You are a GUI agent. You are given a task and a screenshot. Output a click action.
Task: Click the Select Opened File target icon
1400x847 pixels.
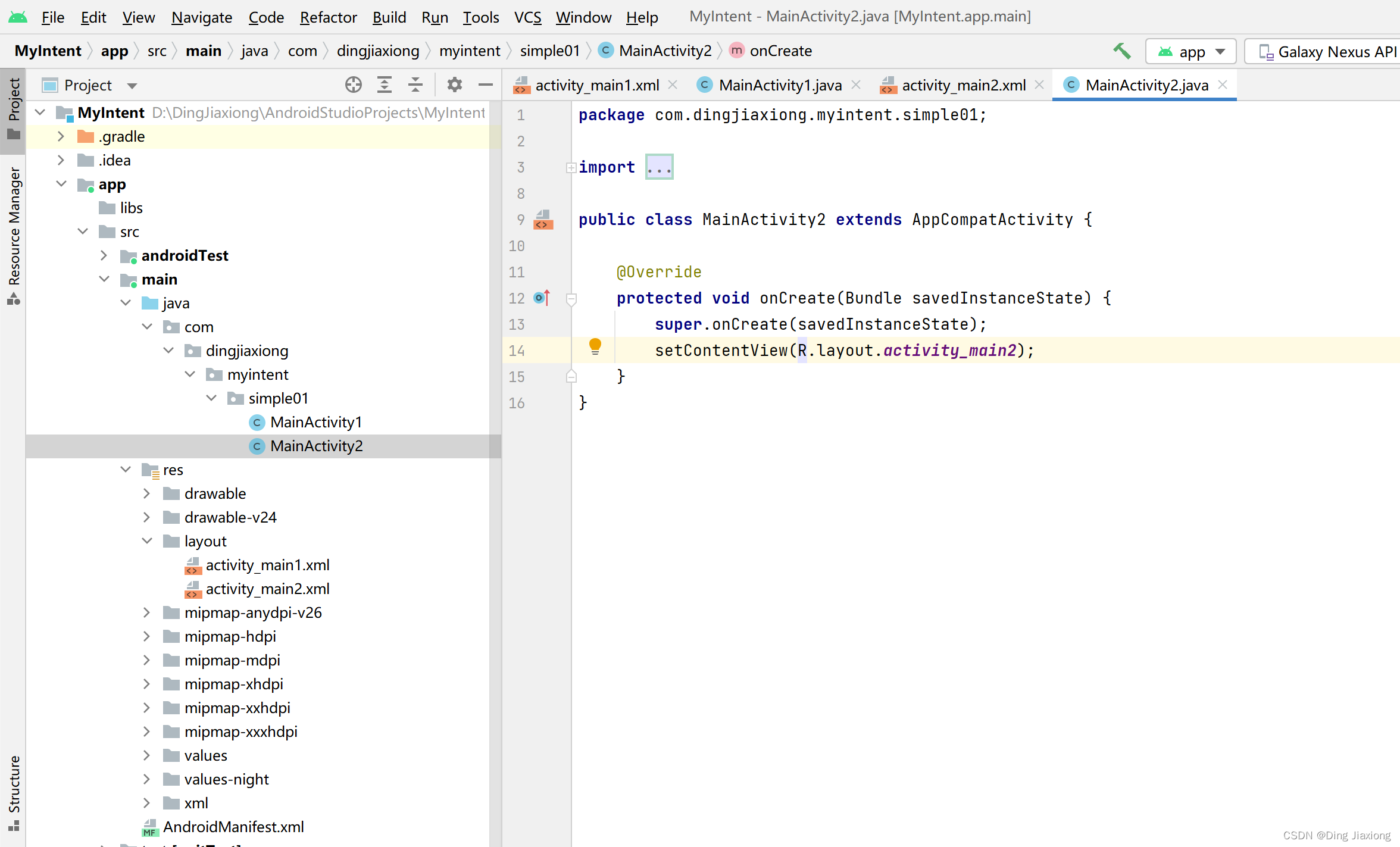coord(354,85)
